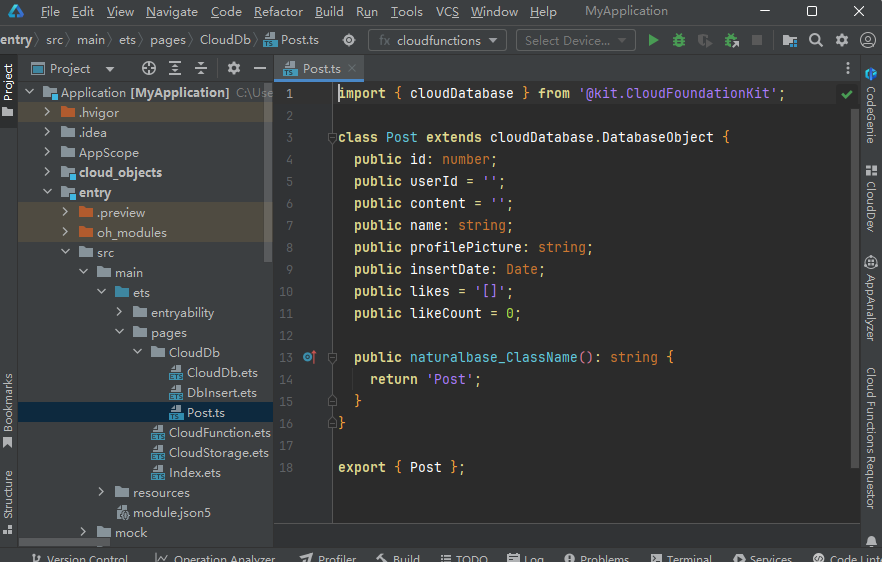Collapse the CloudDb folder node

pos(138,352)
